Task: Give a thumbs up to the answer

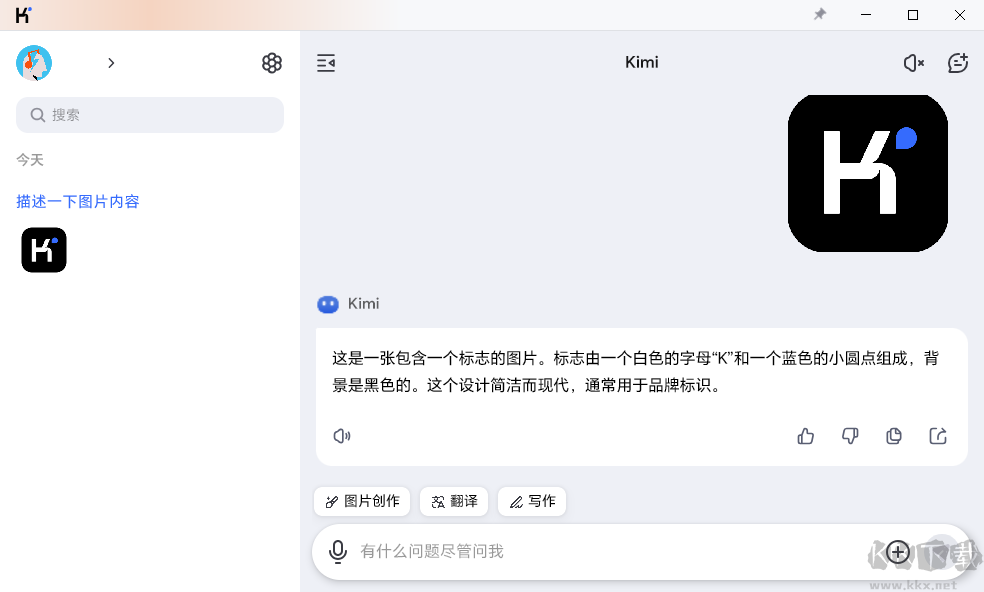Action: coord(805,436)
